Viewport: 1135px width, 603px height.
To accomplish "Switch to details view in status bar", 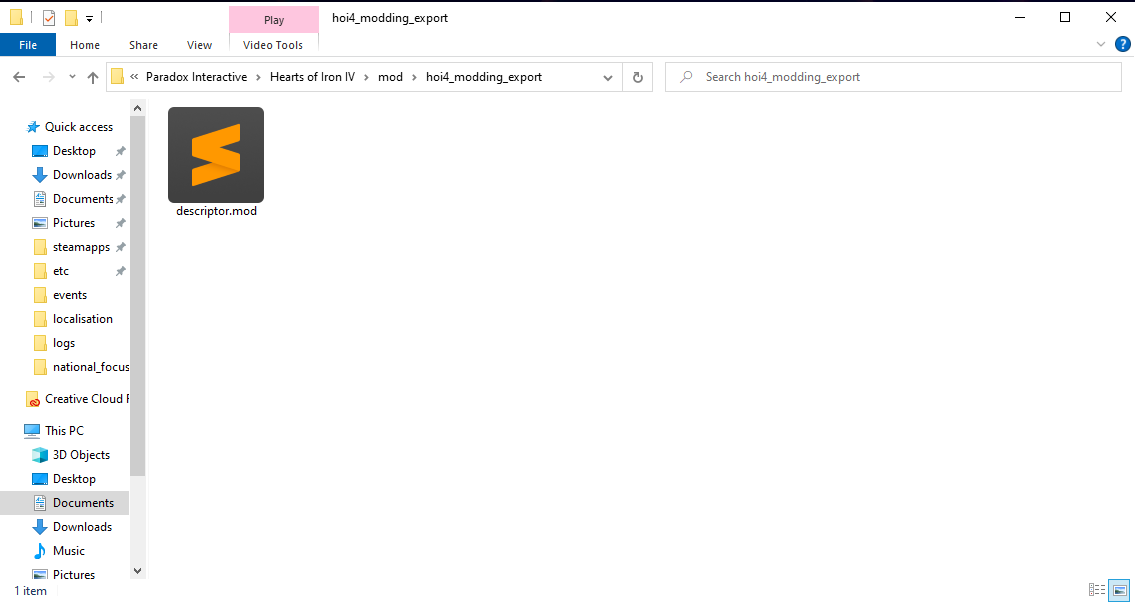I will (x=1097, y=590).
